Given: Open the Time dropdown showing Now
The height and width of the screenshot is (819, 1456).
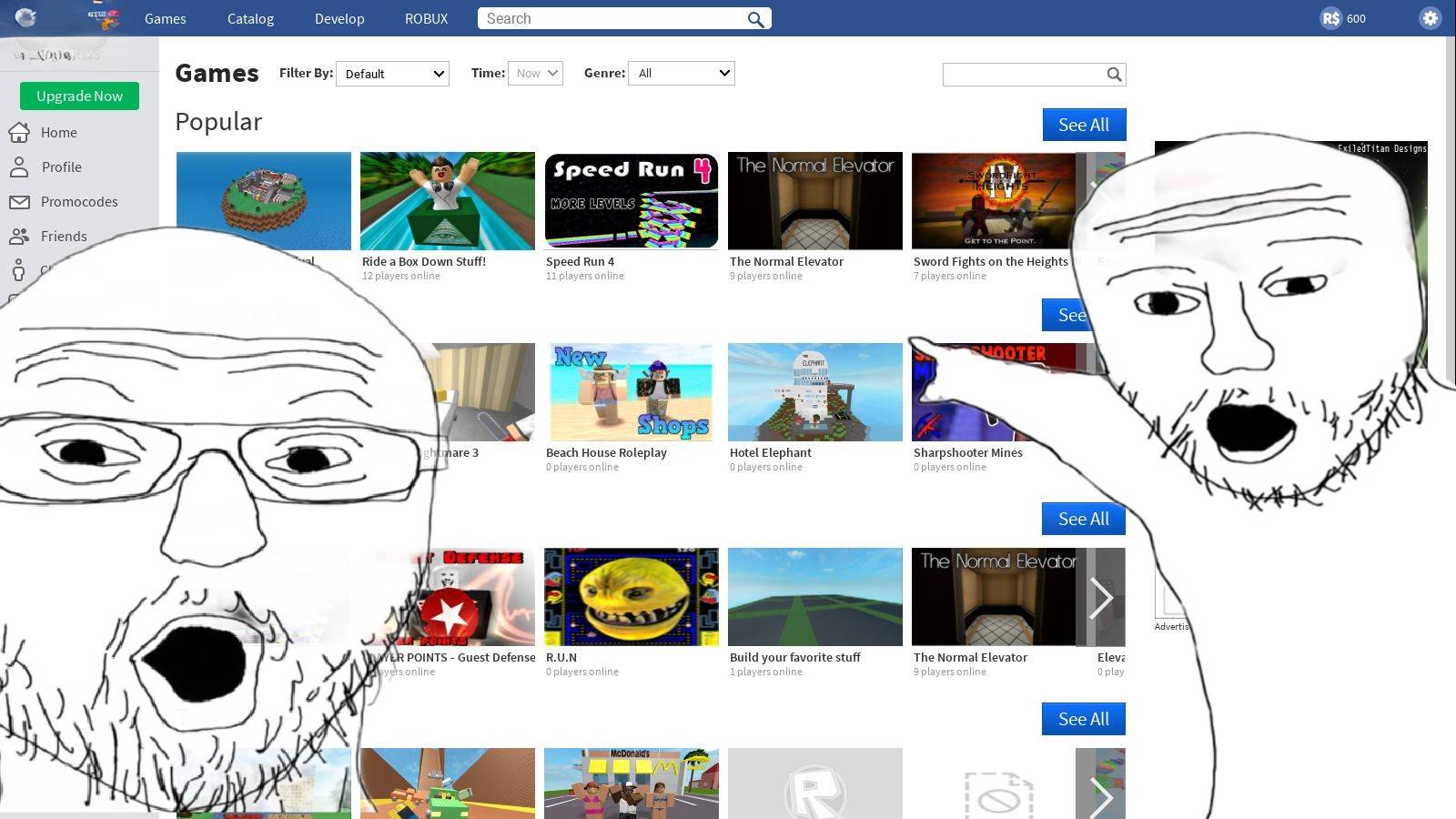Looking at the screenshot, I should coord(535,74).
